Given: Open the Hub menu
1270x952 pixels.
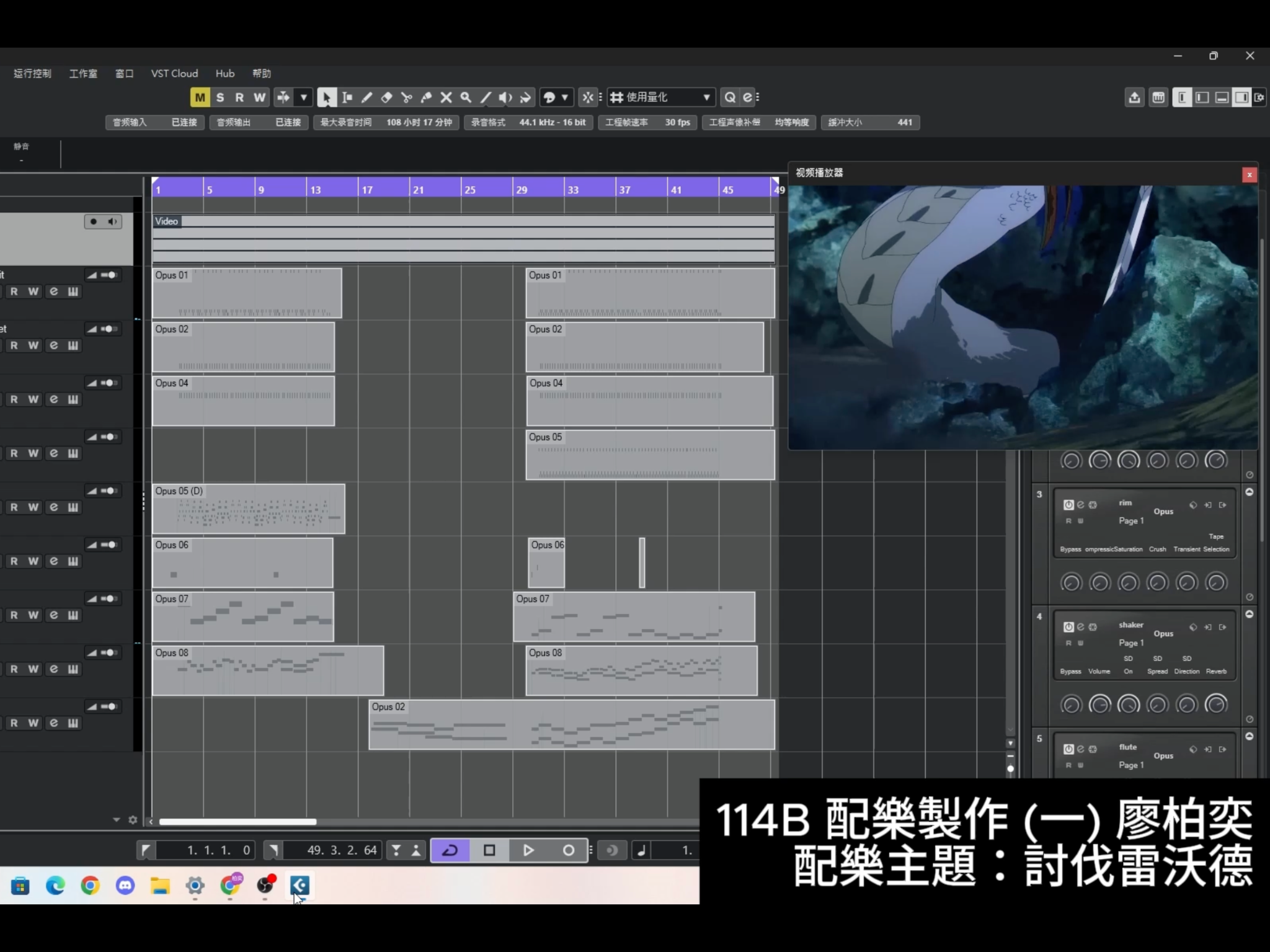Looking at the screenshot, I should [x=225, y=73].
